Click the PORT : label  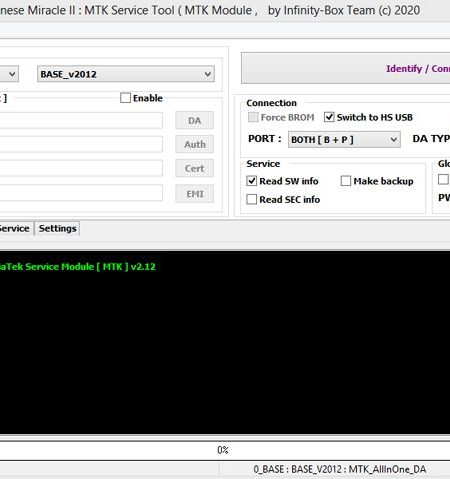click(265, 139)
